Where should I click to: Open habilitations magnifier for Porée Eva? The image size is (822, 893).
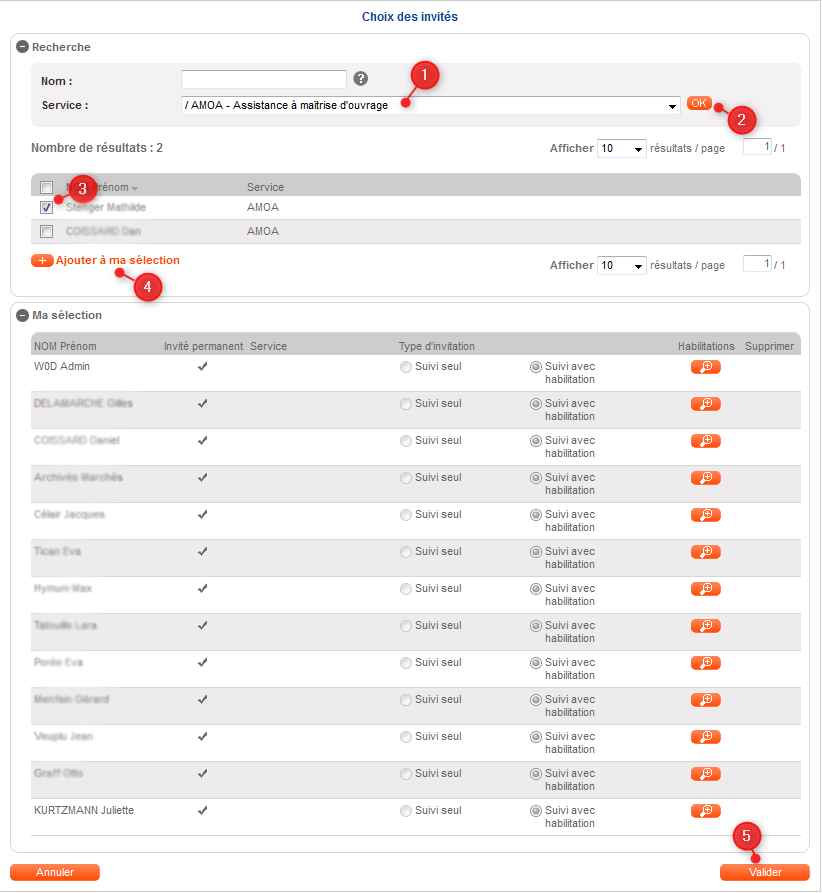click(705, 663)
